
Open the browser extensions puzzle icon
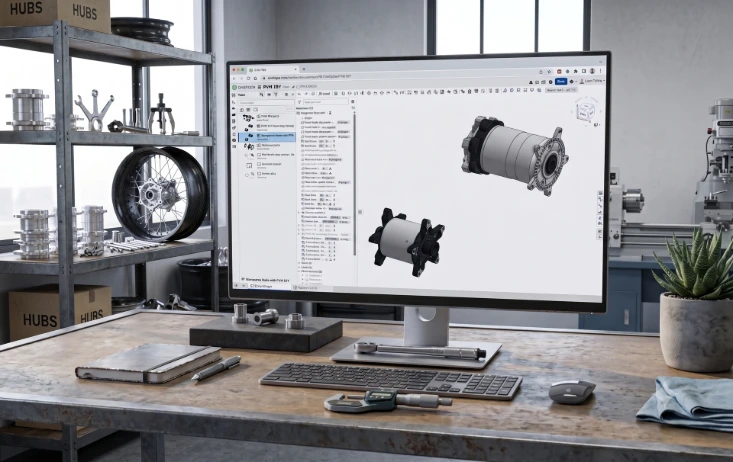tap(575, 72)
